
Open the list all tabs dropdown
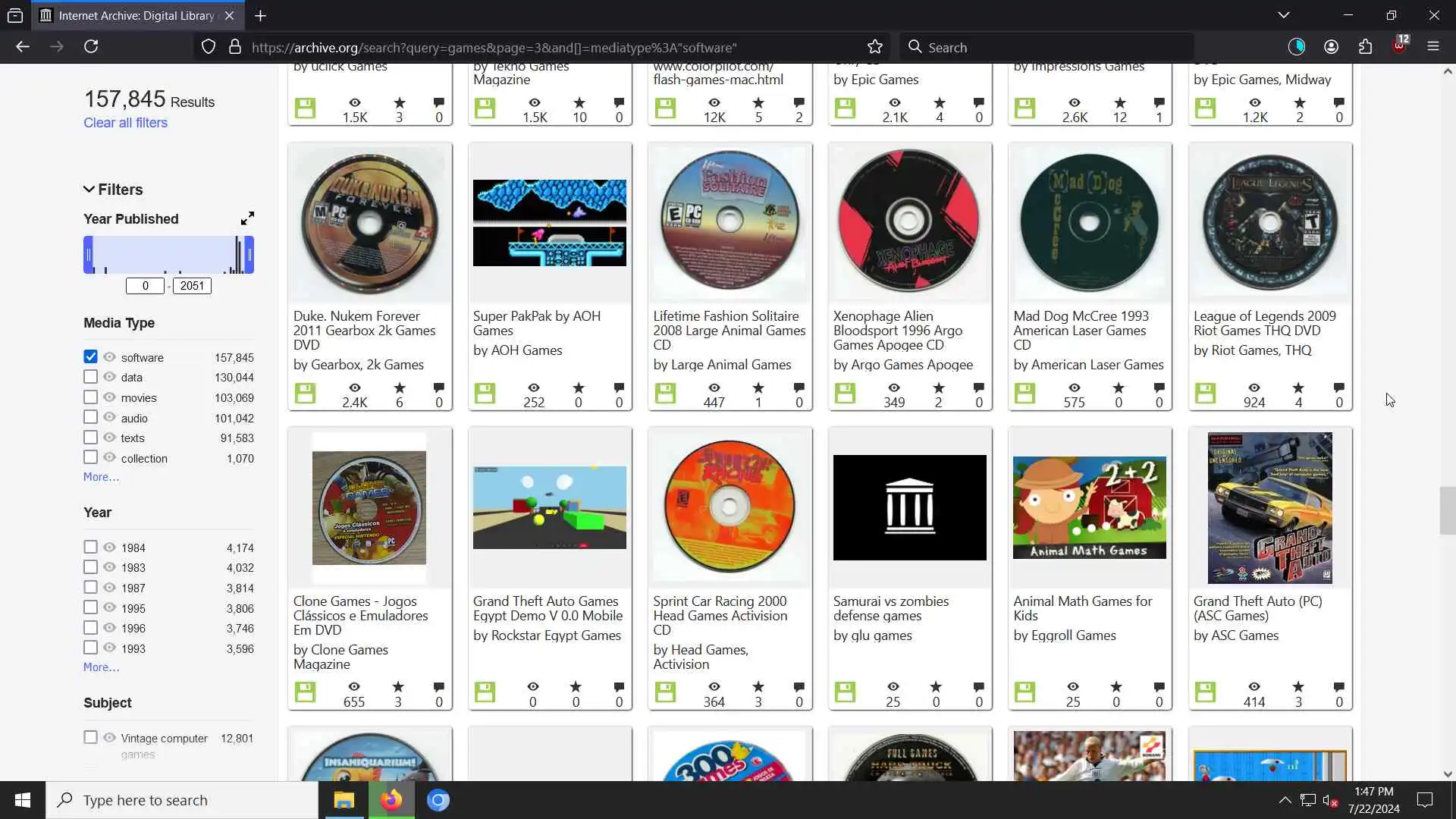[1283, 15]
